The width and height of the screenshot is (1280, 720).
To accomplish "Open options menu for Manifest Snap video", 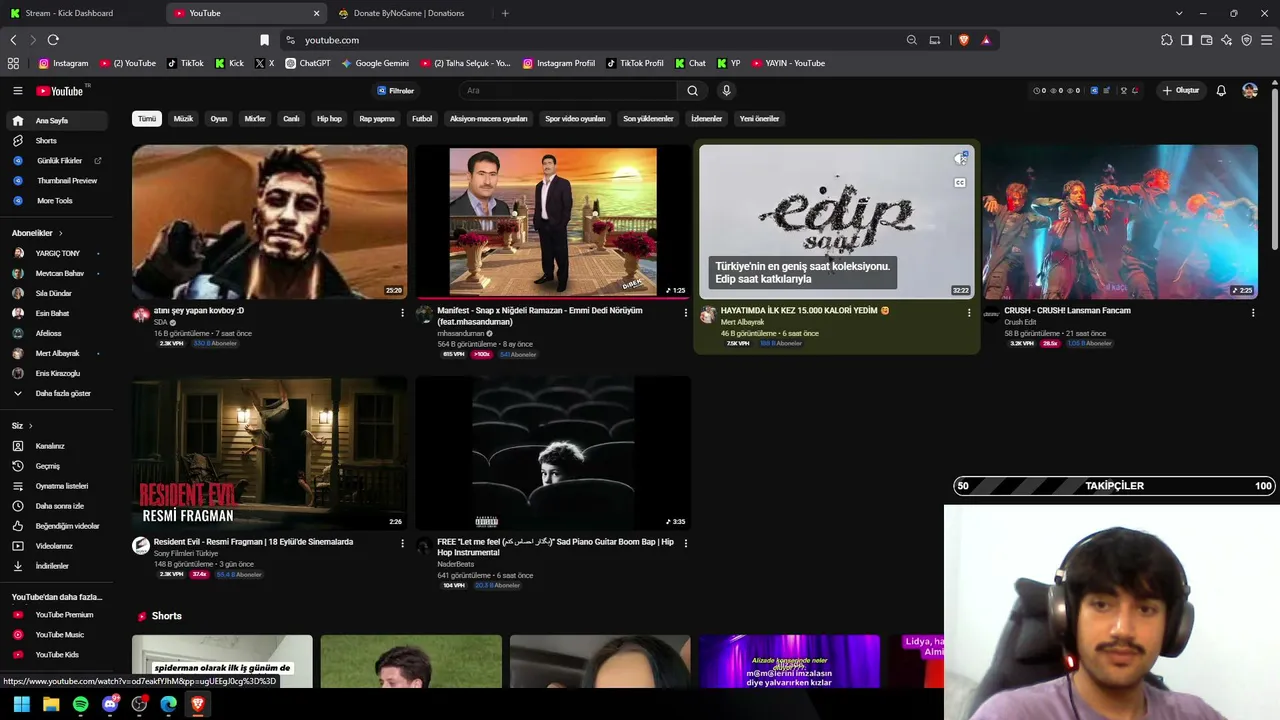I will click(685, 313).
